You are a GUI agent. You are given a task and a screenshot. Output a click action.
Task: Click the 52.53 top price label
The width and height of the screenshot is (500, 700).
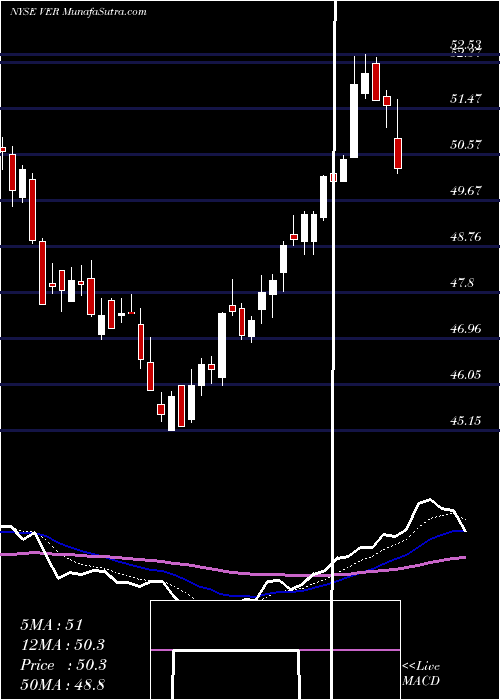466,44
